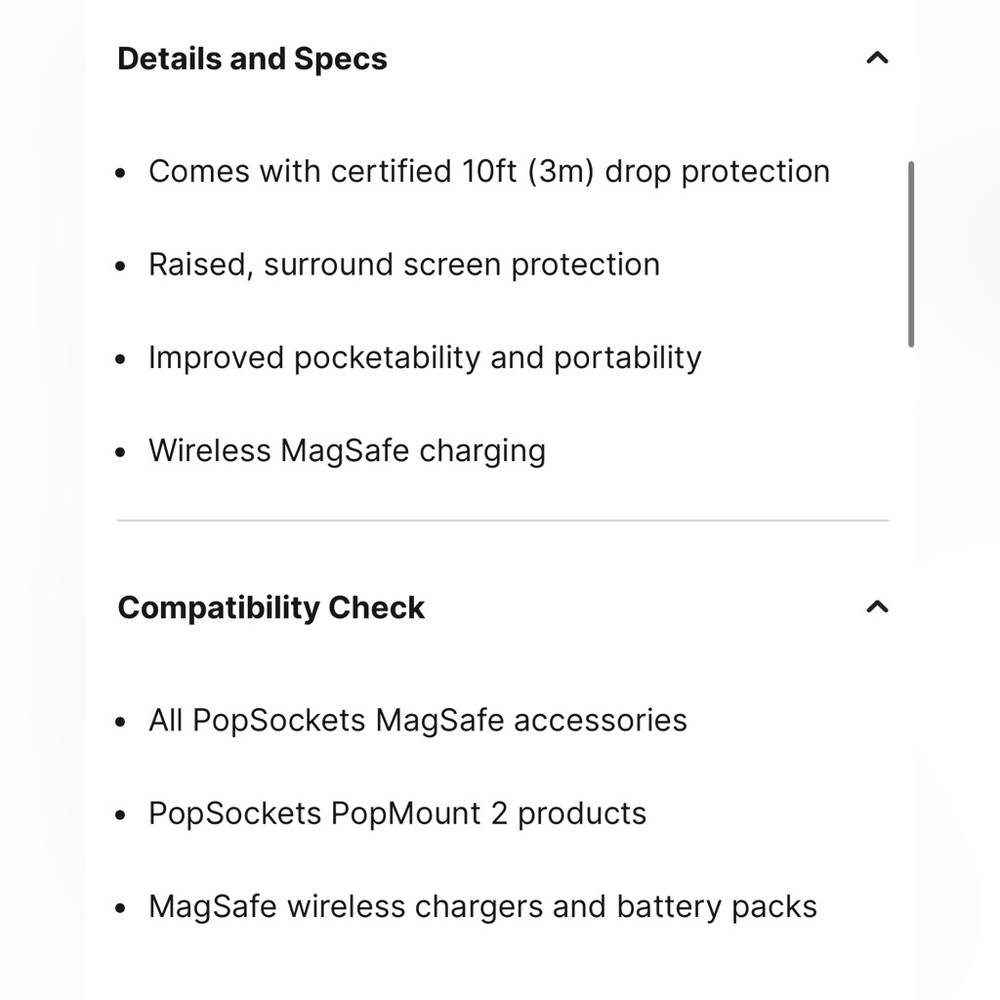Image resolution: width=1000 pixels, height=1000 pixels.
Task: Click the divider line between sections
Action: [503, 520]
